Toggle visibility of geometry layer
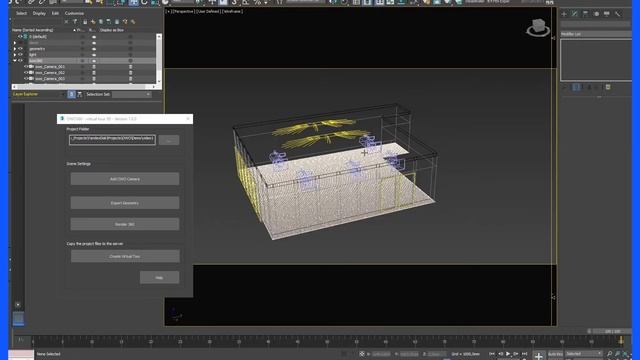The image size is (640, 360). point(20,49)
